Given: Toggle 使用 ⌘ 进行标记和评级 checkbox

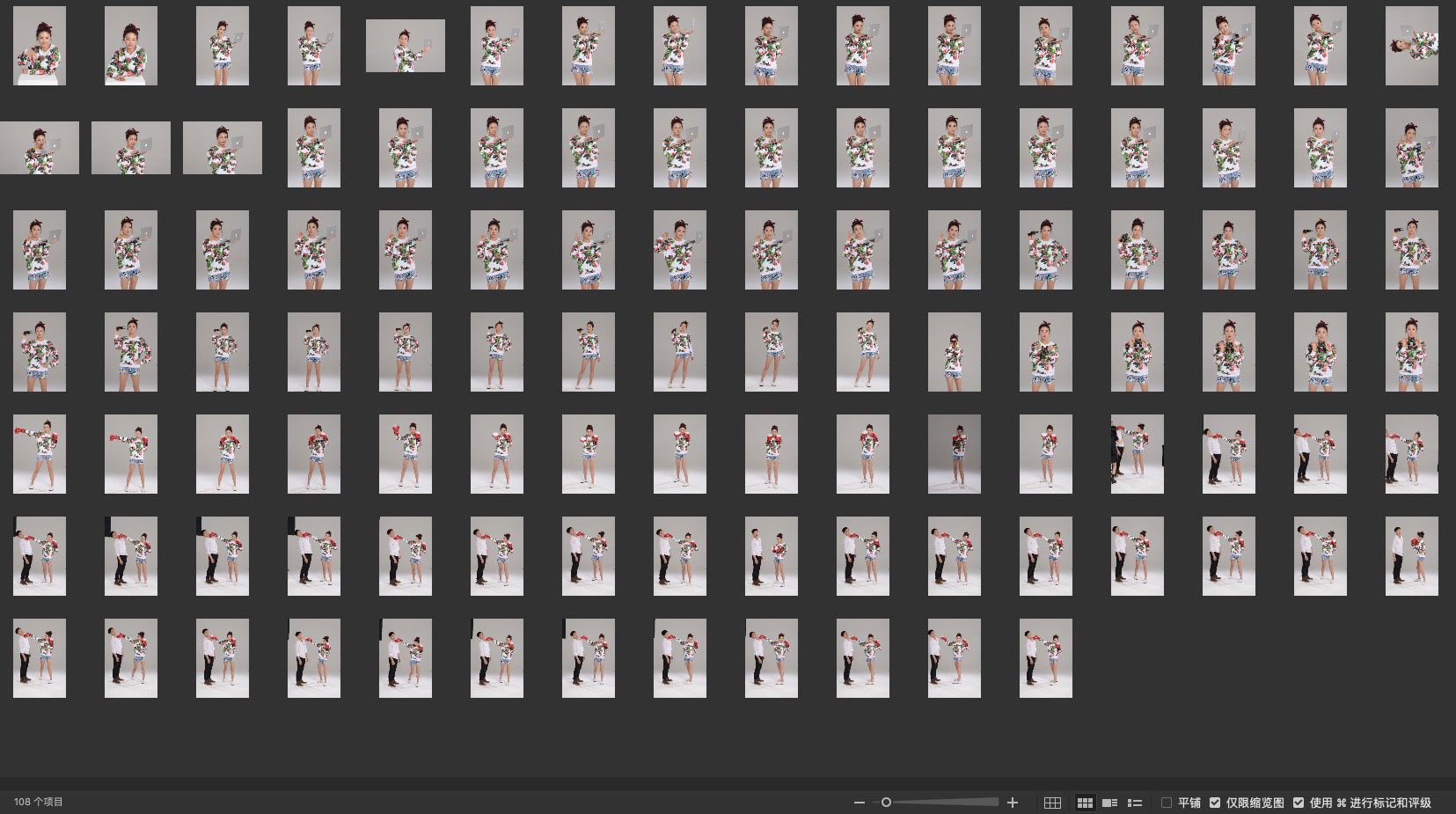Looking at the screenshot, I should pos(1299,803).
